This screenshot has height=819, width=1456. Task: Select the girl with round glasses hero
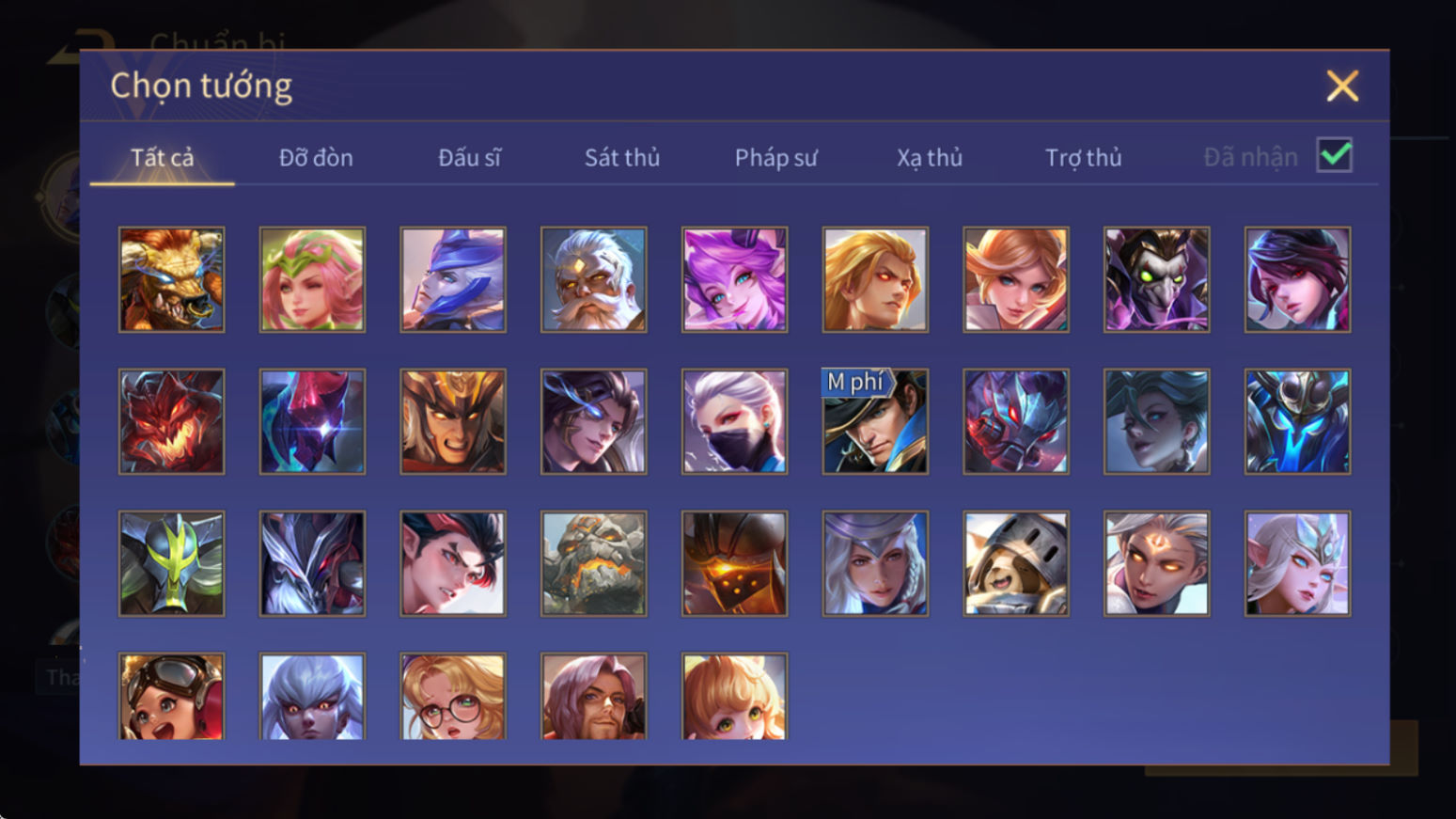click(453, 696)
